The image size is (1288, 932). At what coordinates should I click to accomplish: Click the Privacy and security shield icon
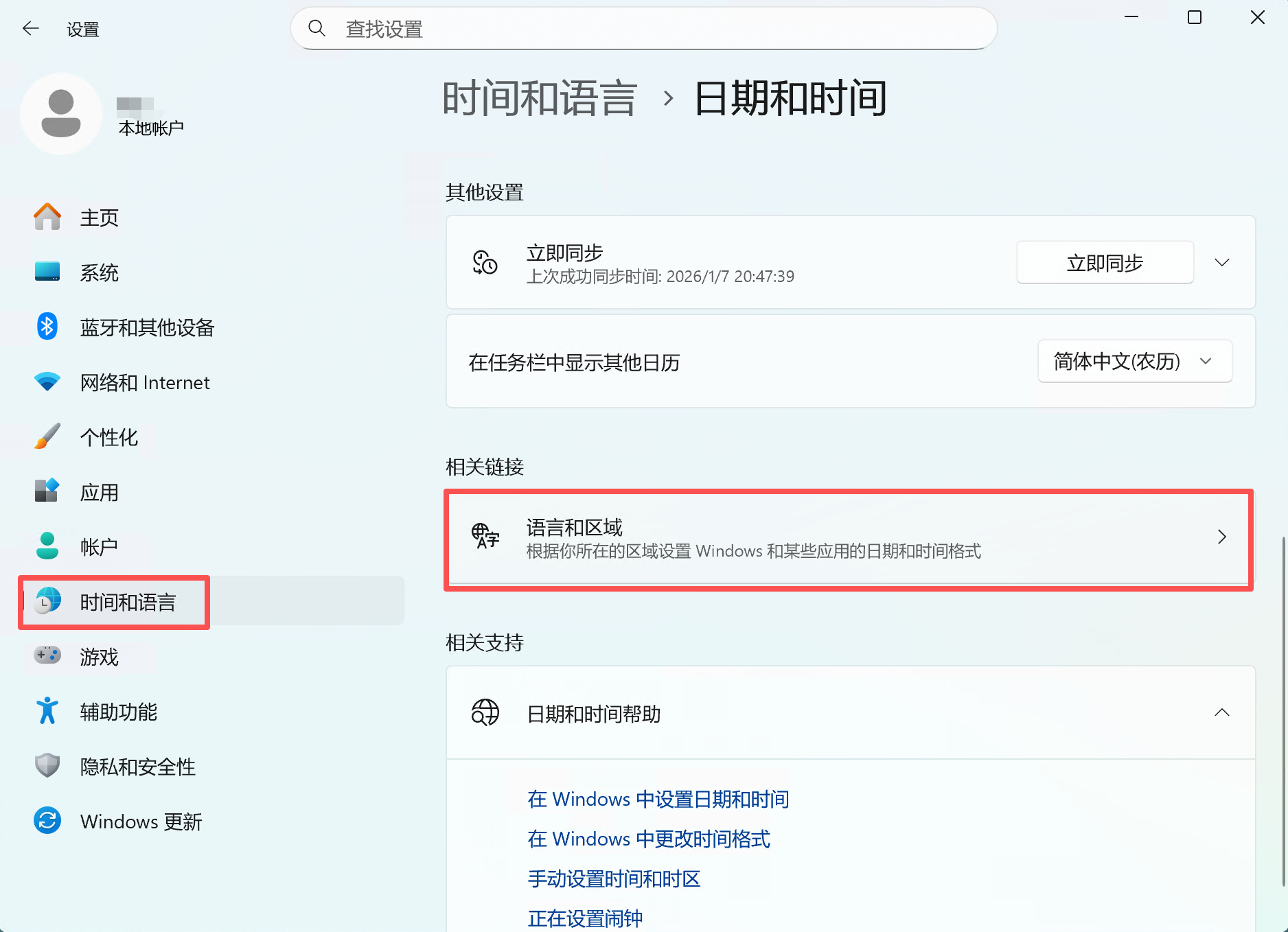pyautogui.click(x=47, y=766)
